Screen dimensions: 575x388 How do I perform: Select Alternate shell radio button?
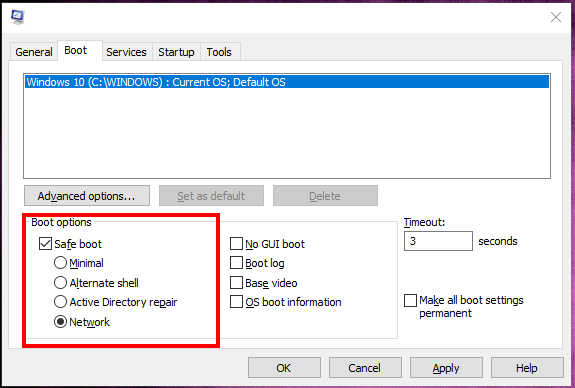pos(60,282)
